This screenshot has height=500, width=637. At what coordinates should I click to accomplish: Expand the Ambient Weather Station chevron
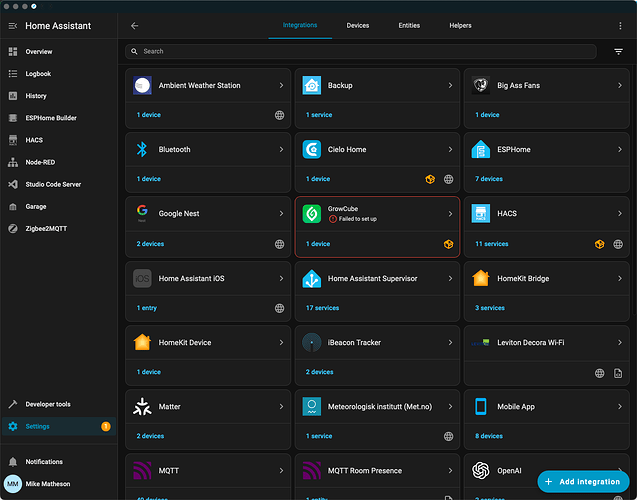(x=281, y=86)
